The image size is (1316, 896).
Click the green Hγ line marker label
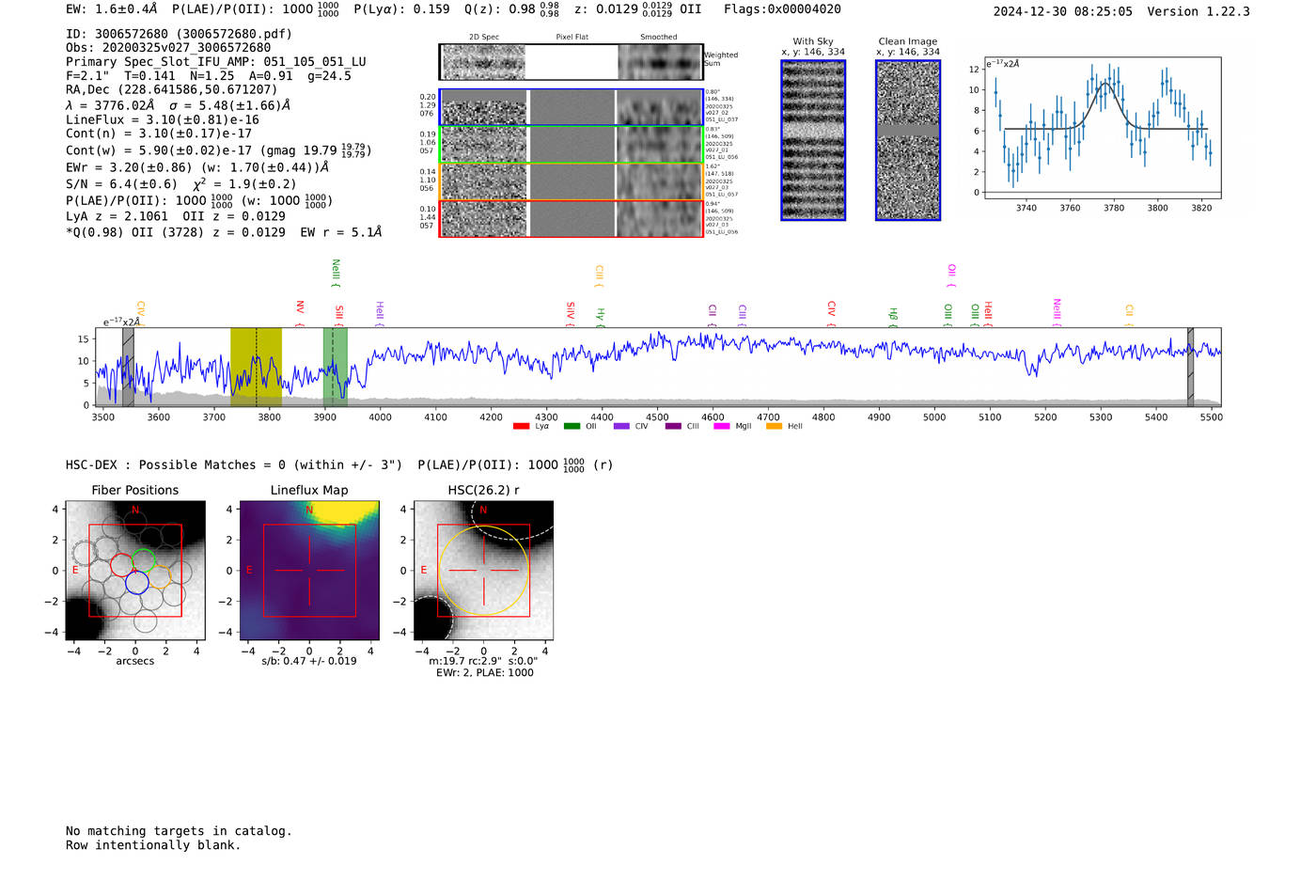[600, 314]
